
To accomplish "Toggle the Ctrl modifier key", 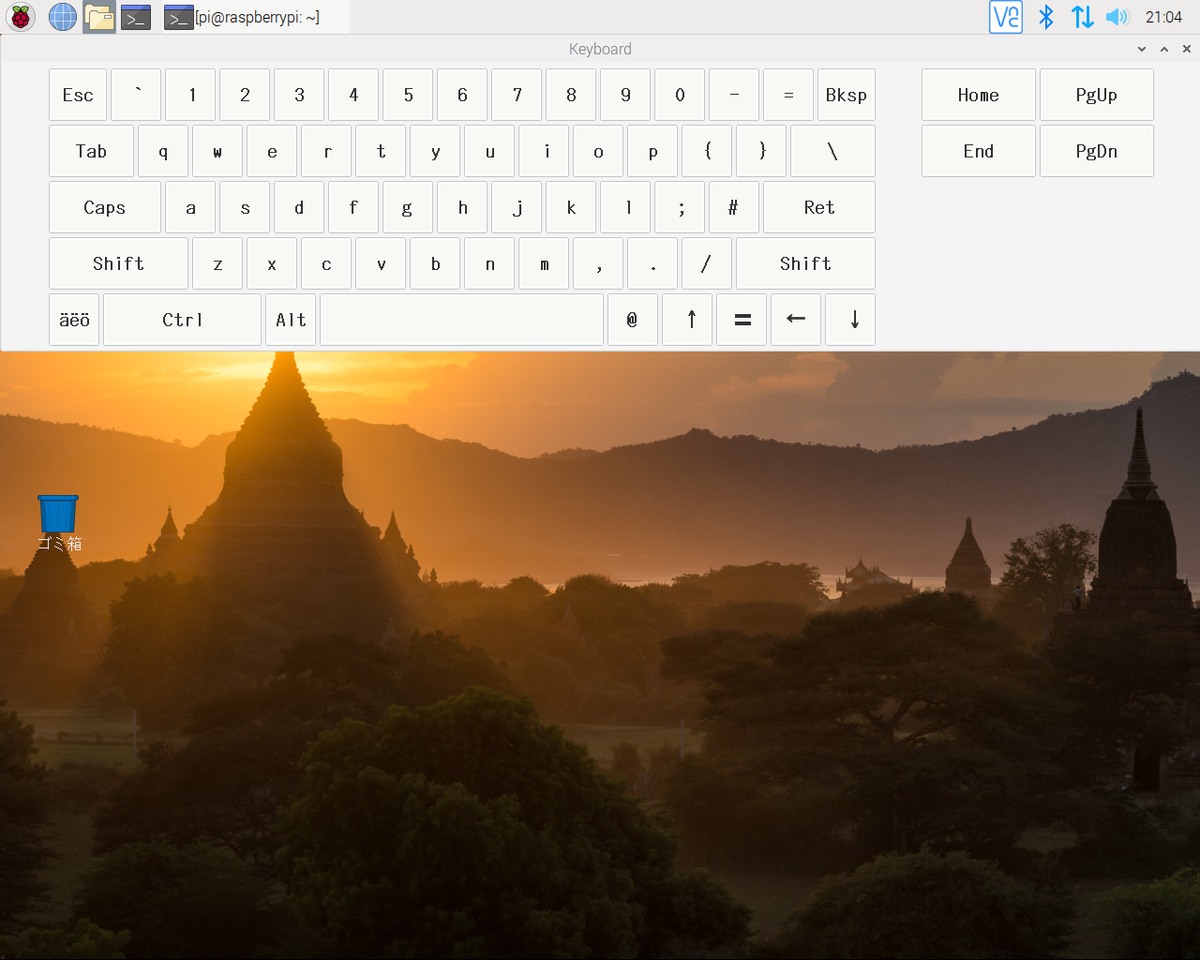I will pyautogui.click(x=182, y=320).
